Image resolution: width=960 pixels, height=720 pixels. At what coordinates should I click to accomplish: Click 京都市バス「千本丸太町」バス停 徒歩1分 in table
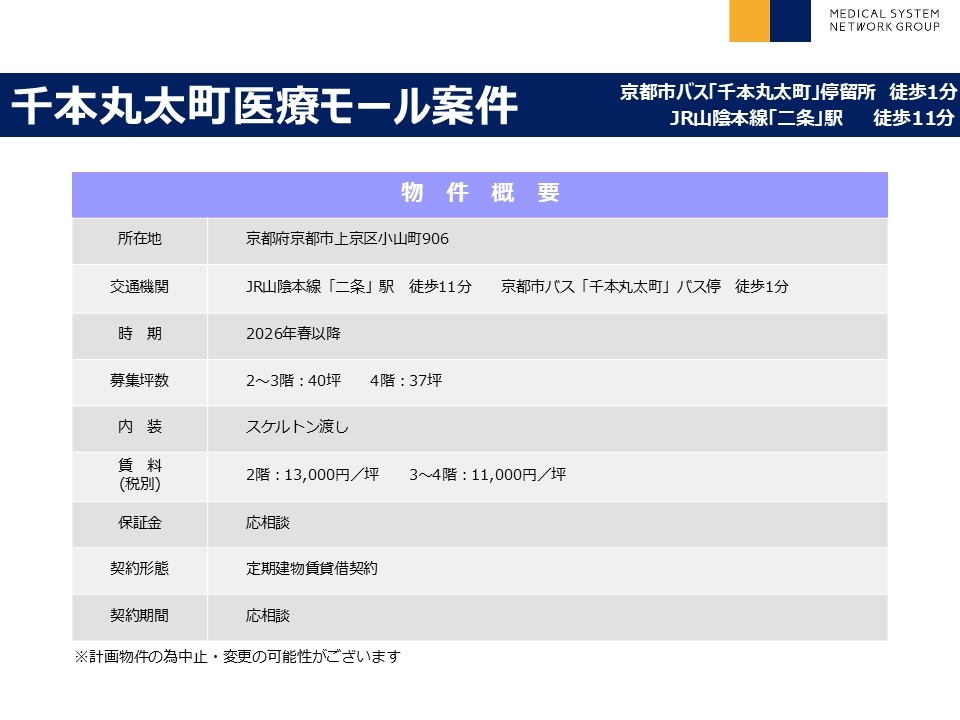click(x=645, y=287)
